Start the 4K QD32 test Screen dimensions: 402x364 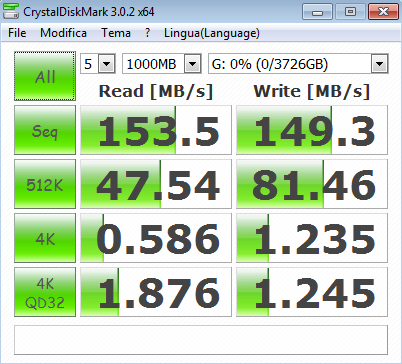tap(45, 292)
